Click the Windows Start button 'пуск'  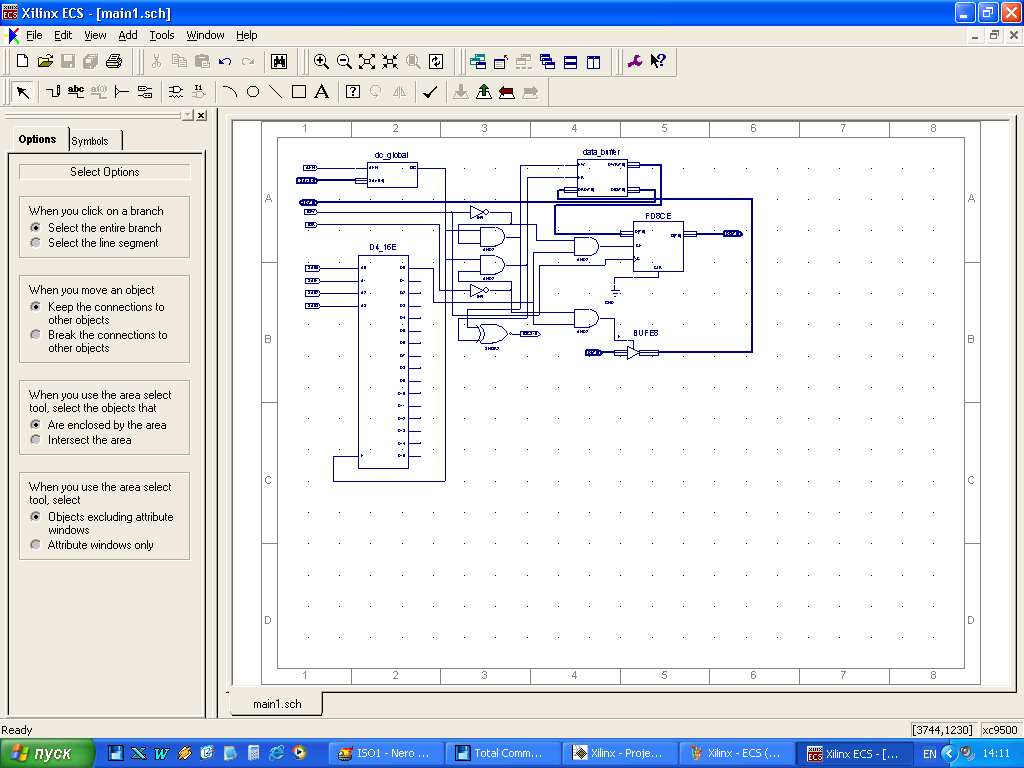pos(47,753)
